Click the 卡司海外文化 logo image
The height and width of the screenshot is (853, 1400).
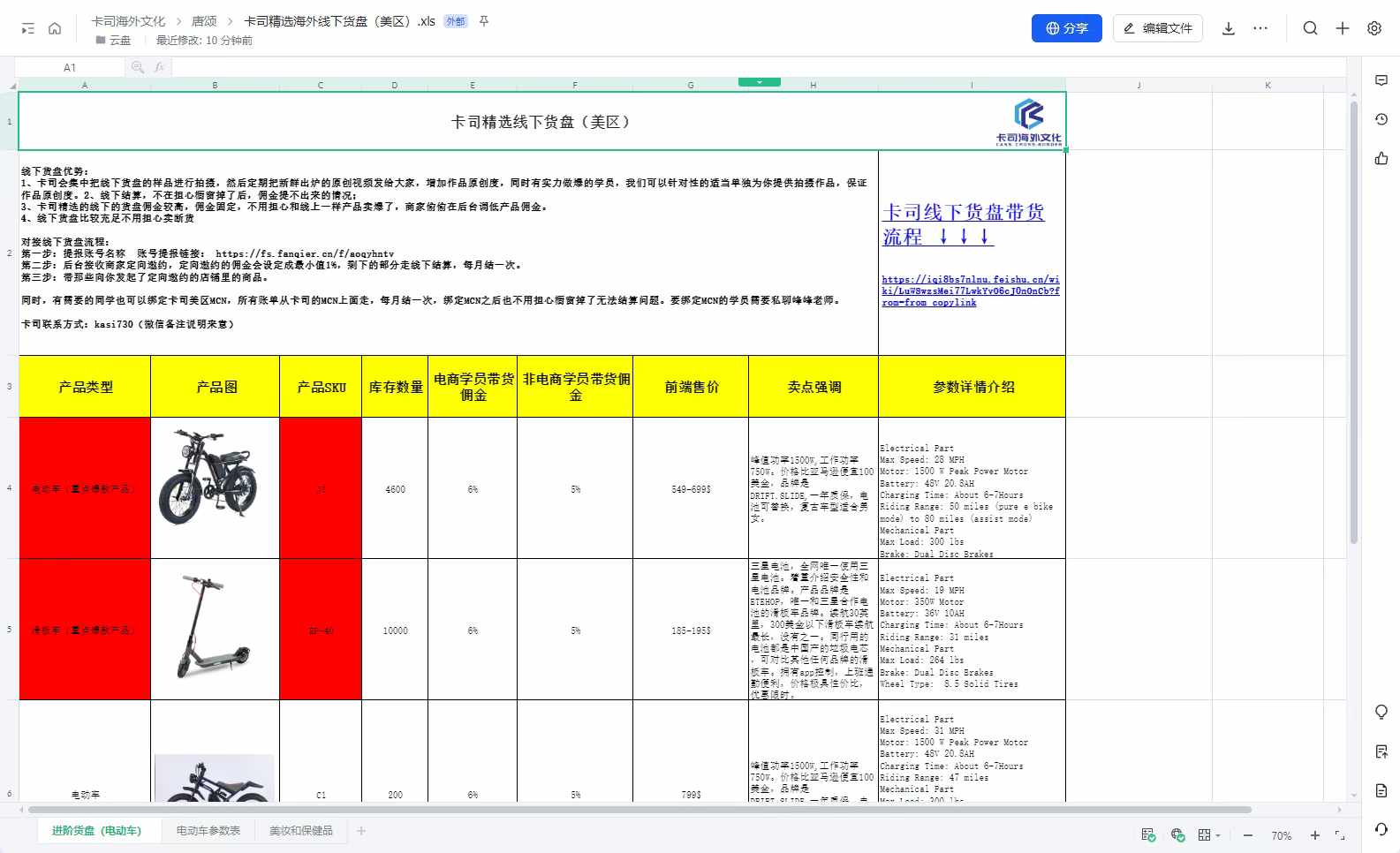click(1029, 122)
